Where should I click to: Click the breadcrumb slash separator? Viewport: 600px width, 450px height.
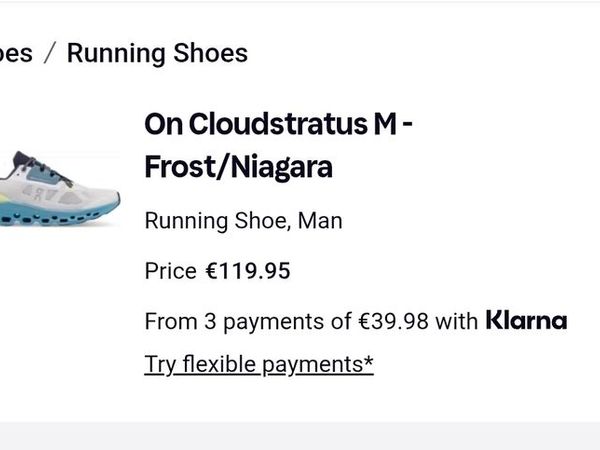coord(50,53)
